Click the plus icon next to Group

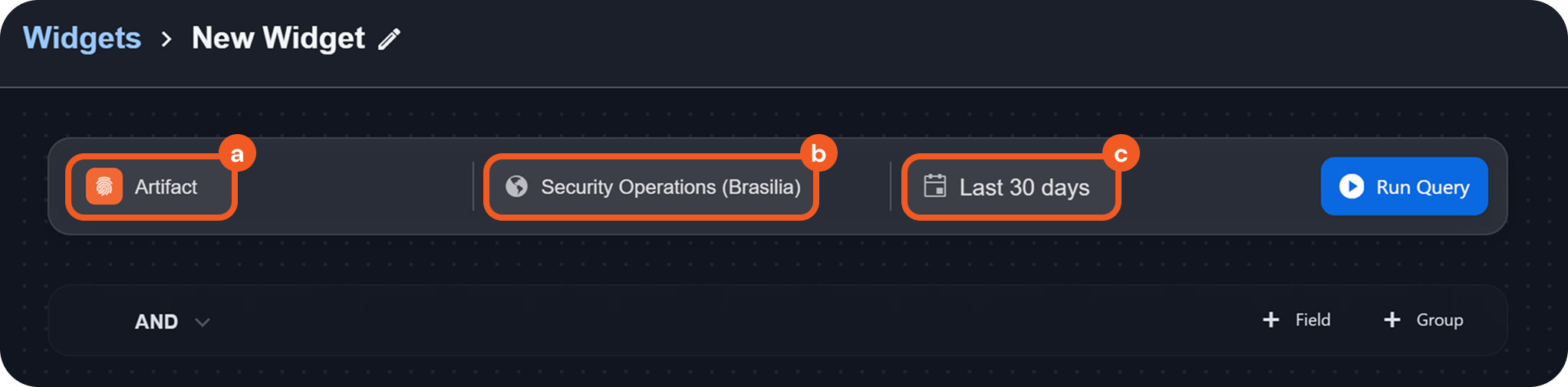(x=1392, y=320)
